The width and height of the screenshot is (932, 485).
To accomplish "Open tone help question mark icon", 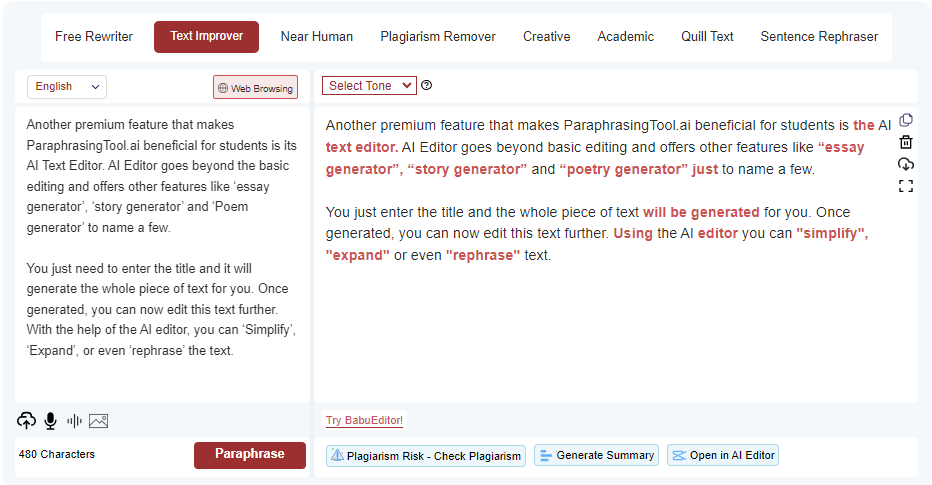I will [426, 85].
